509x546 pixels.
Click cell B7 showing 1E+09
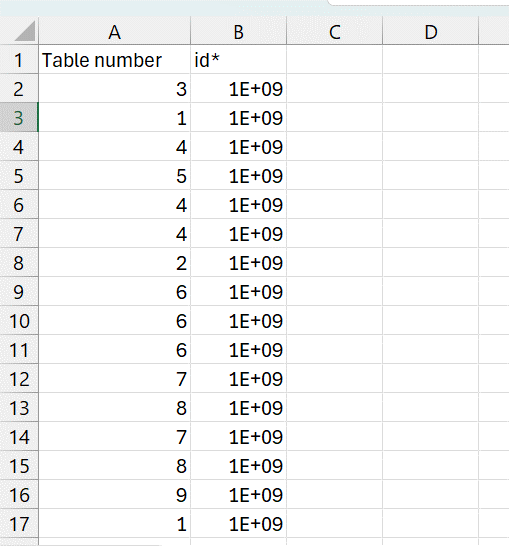pyautogui.click(x=238, y=234)
